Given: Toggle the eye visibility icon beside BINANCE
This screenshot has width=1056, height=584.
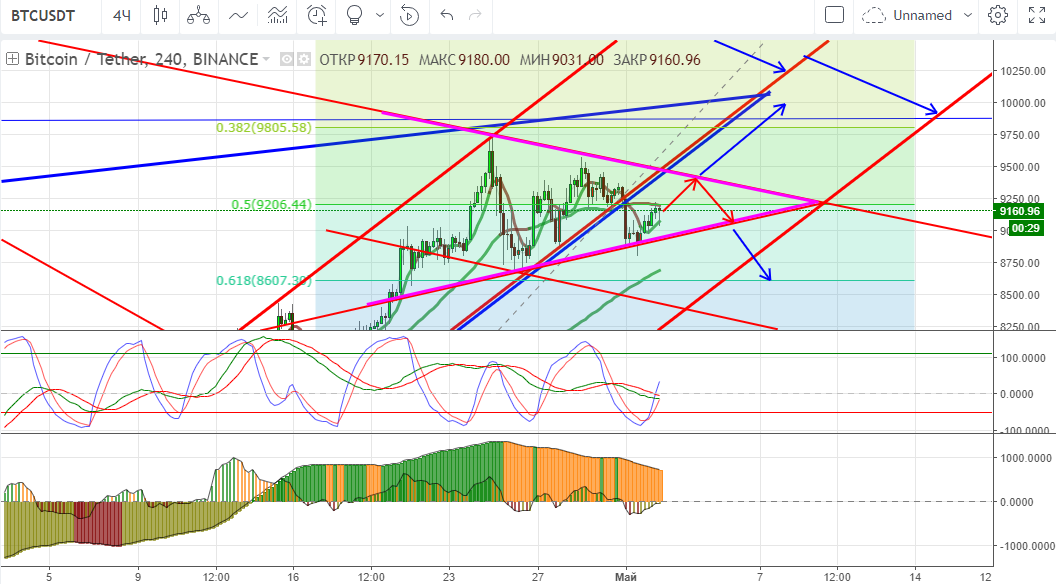Looking at the screenshot, I should [287, 60].
